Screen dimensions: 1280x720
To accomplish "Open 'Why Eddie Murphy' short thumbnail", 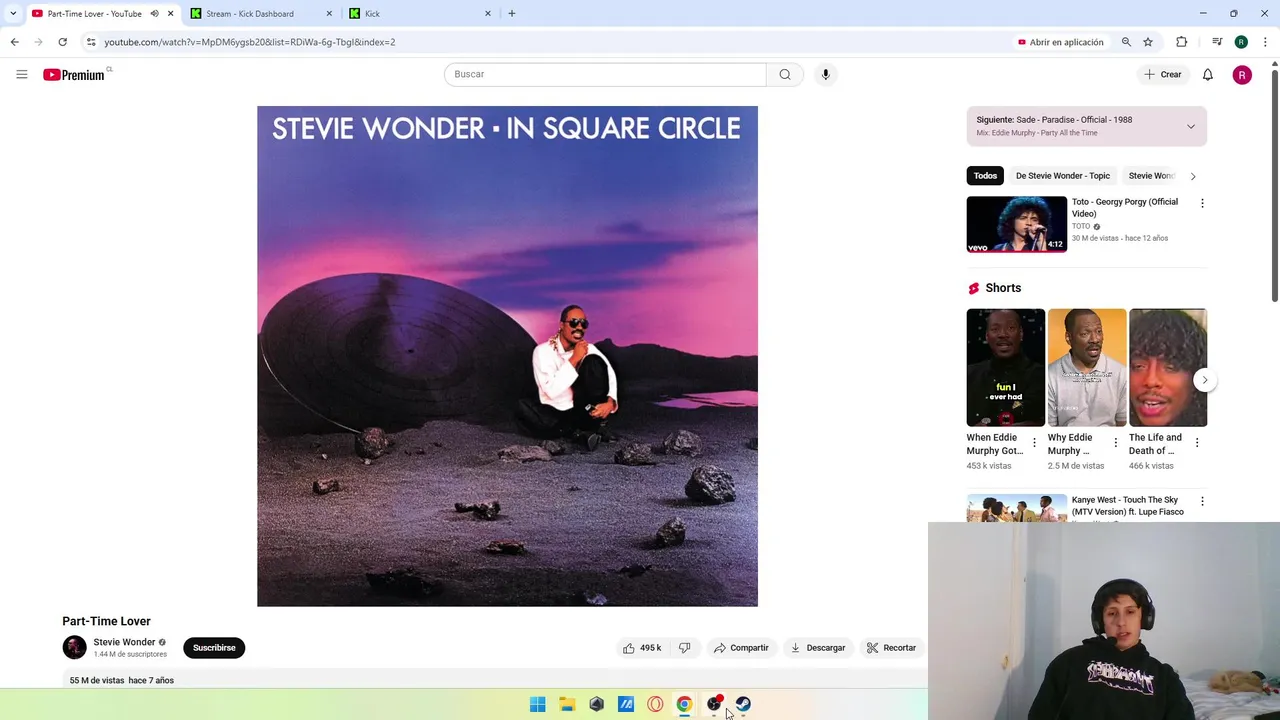I will pyautogui.click(x=1087, y=368).
